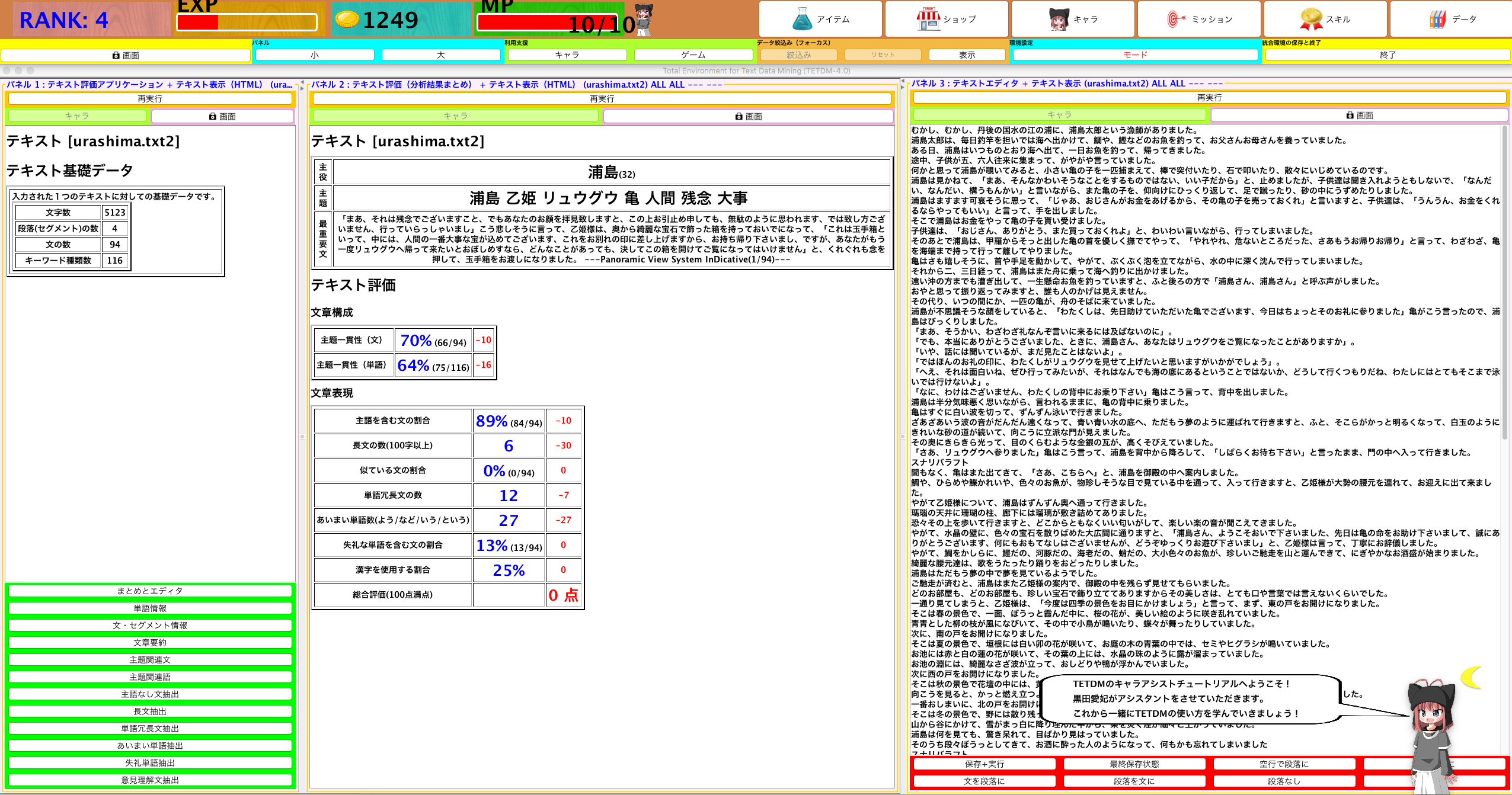This screenshot has width=1512, height=795.
Task: Click 保存+実行 in the text editor
Action: (x=984, y=764)
